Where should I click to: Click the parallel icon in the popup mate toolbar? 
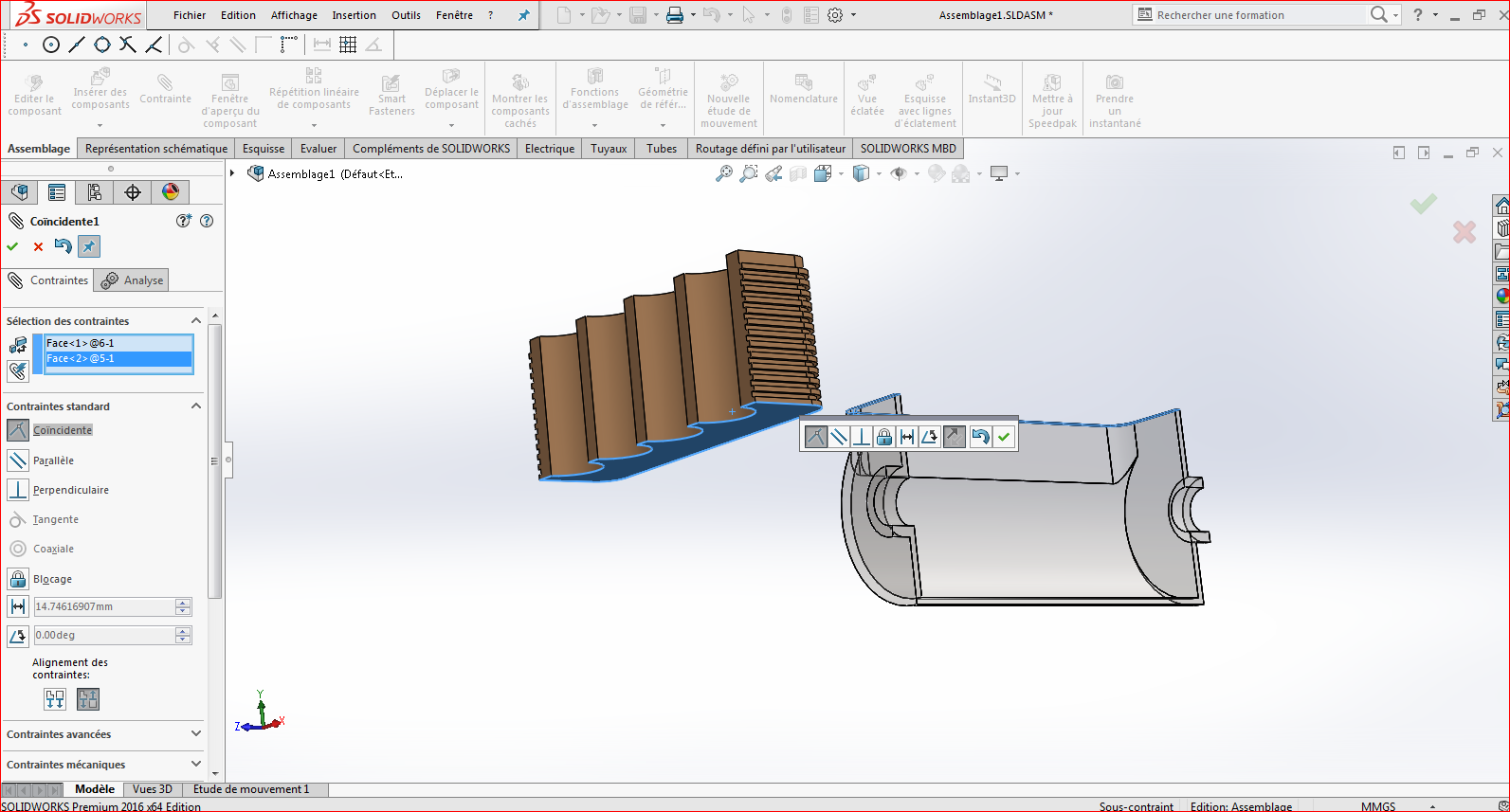(x=839, y=436)
